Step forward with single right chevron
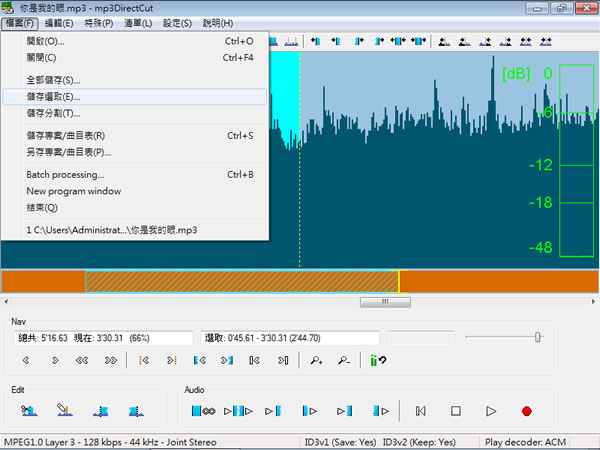The width and height of the screenshot is (600, 450). pyautogui.click(x=55, y=360)
